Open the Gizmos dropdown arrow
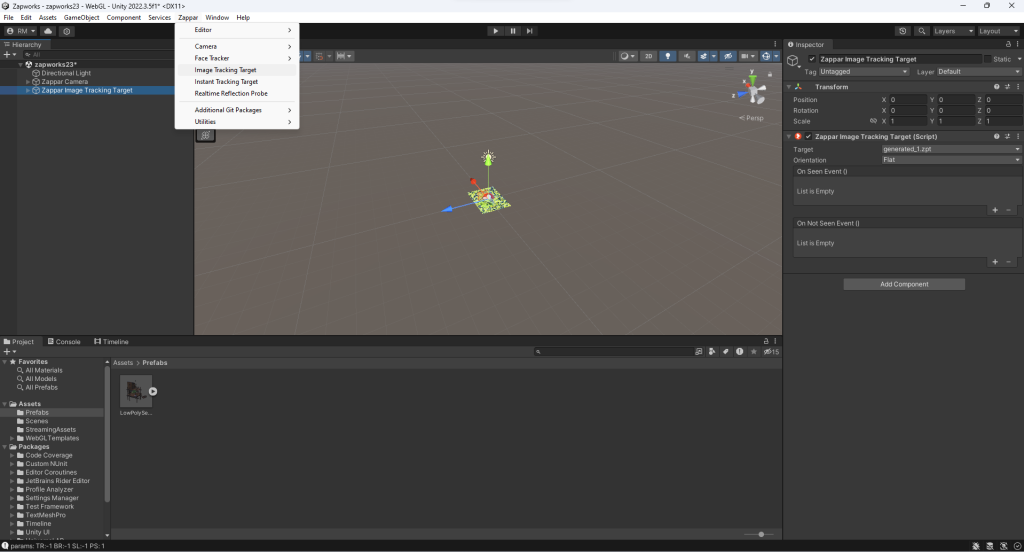Screen dimensions: 1024x552 coord(776,56)
